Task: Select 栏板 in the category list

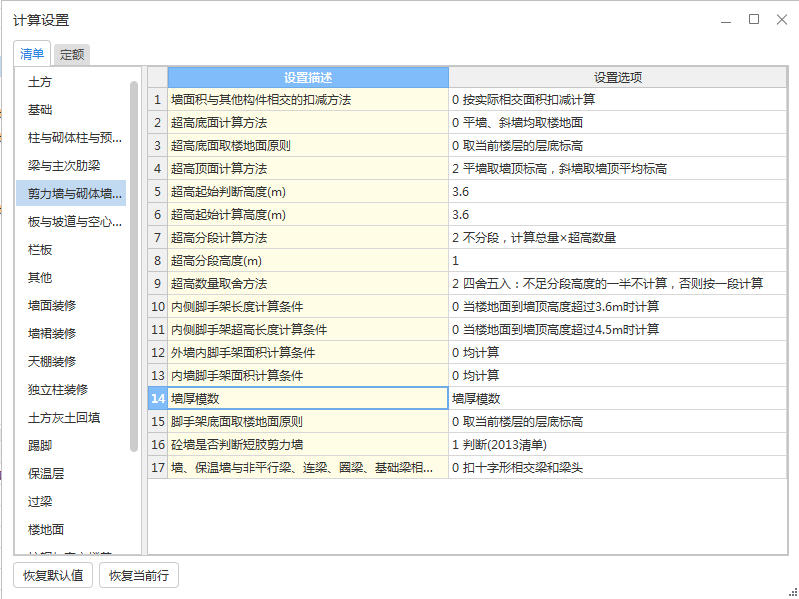Action: click(x=71, y=250)
